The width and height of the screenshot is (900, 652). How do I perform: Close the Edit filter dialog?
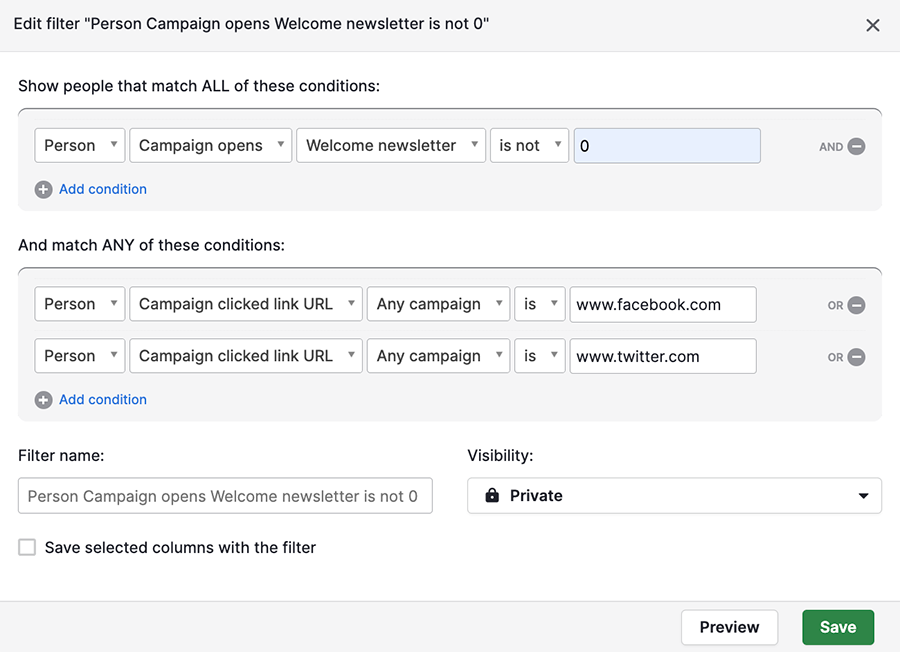pos(873,25)
